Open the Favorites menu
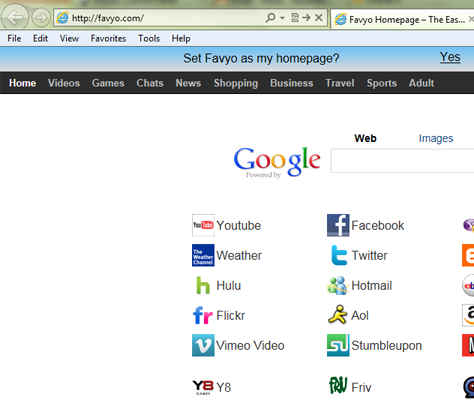 point(108,38)
